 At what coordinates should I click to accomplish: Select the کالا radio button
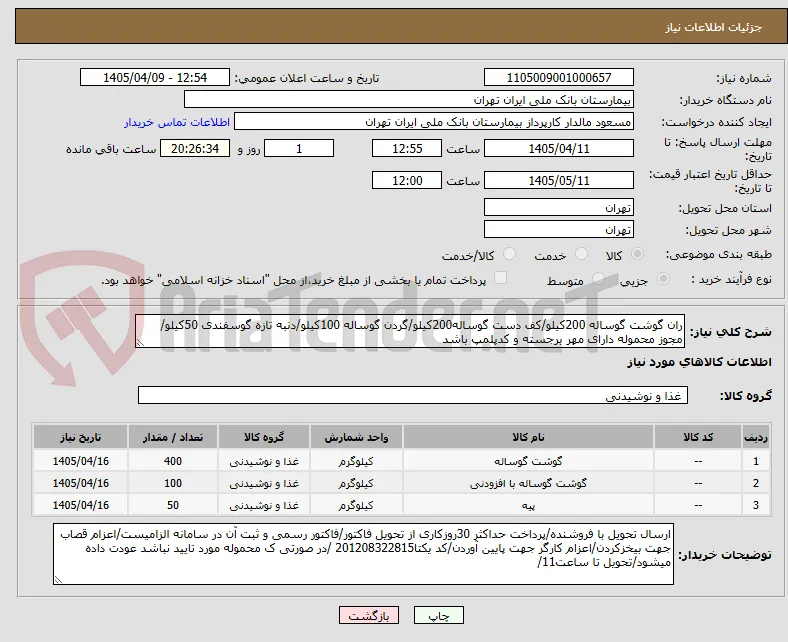click(x=637, y=254)
